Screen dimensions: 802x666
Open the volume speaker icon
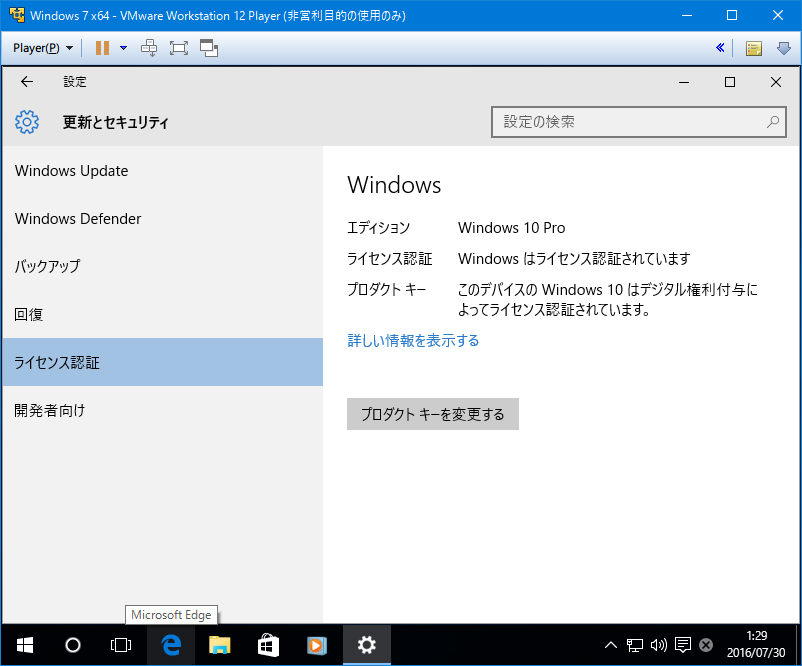click(659, 645)
